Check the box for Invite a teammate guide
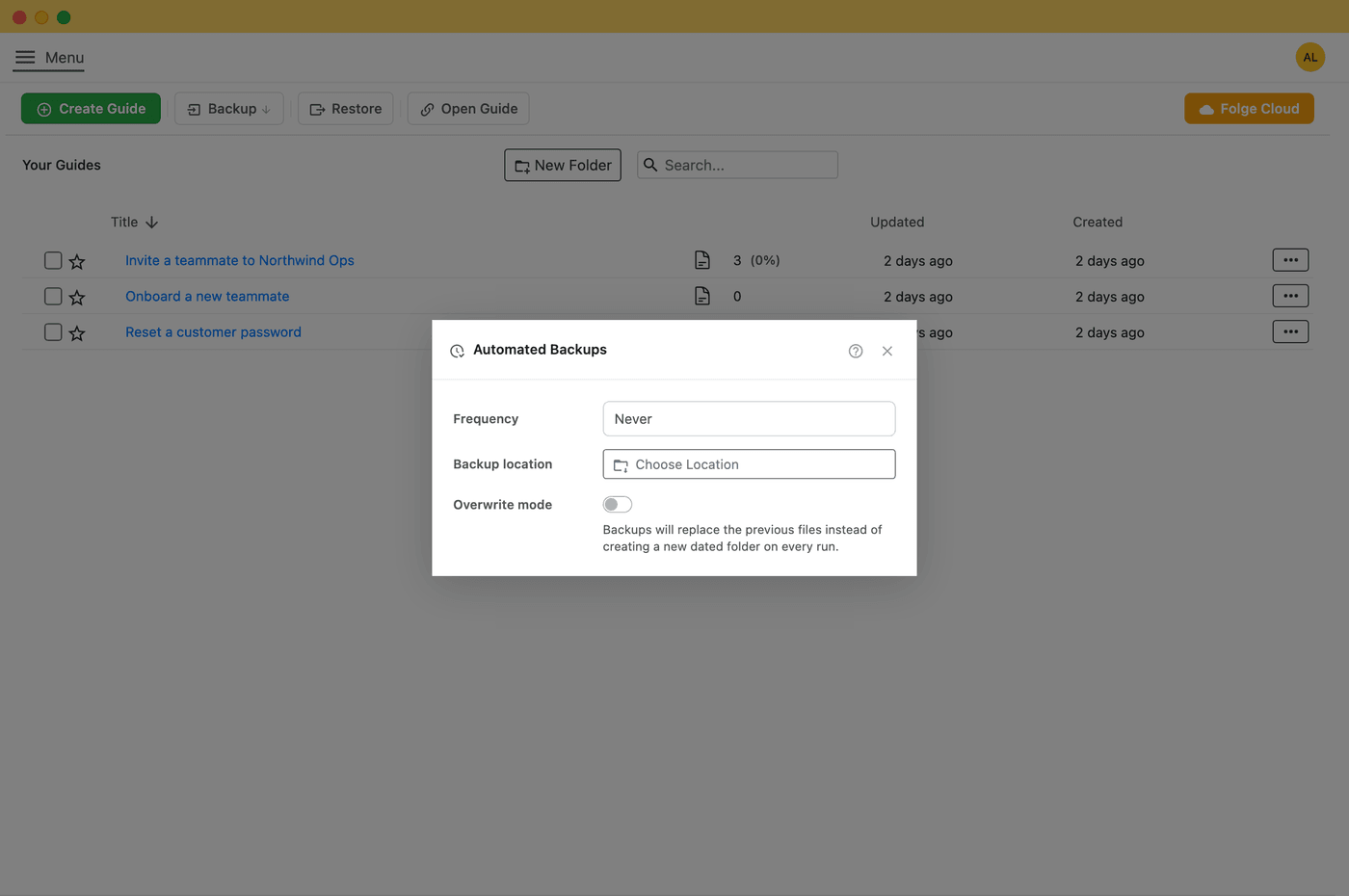Screen dimensions: 1349x896 [53, 260]
